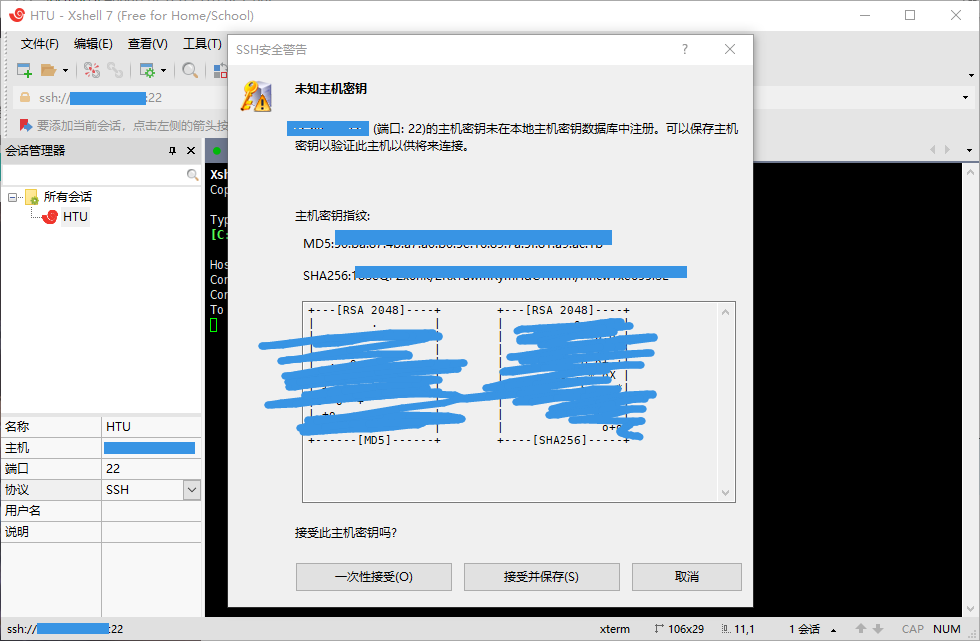980x641 pixels.
Task: Click the search icon in session manager
Action: 193,174
